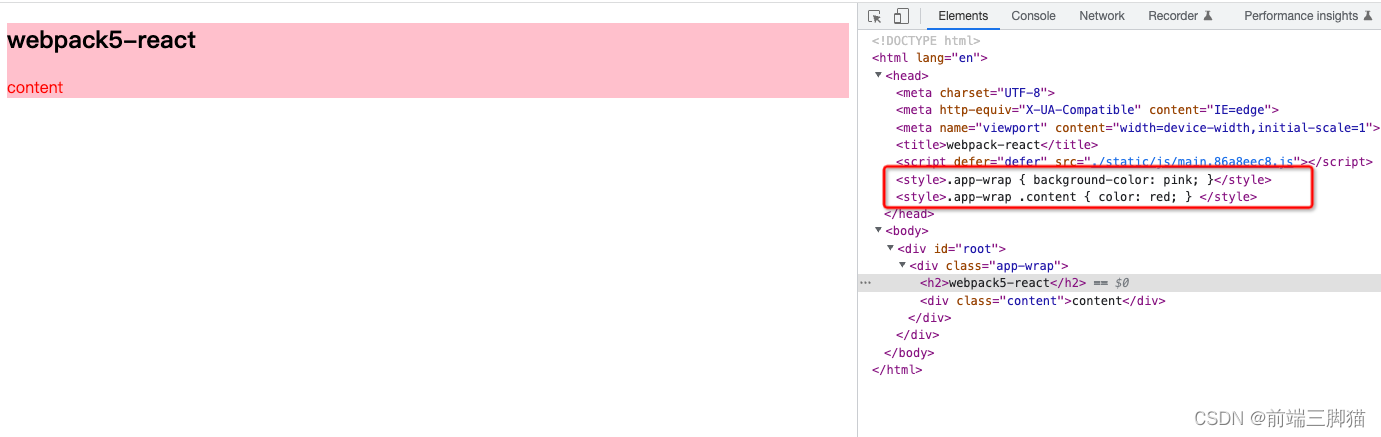1381x437 pixels.
Task: Switch to the Console tab
Action: pos(1033,16)
